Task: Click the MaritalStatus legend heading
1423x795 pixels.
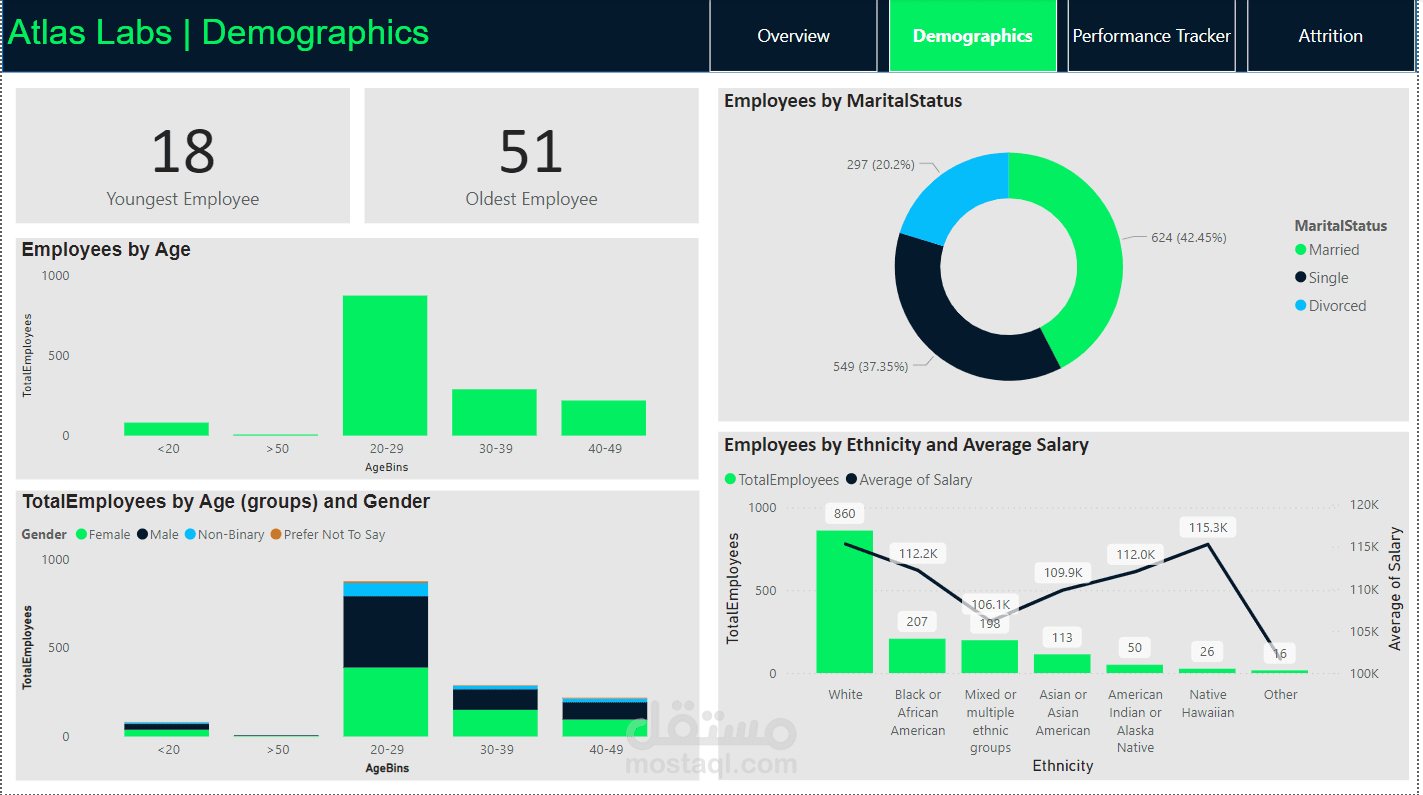Action: (x=1341, y=226)
